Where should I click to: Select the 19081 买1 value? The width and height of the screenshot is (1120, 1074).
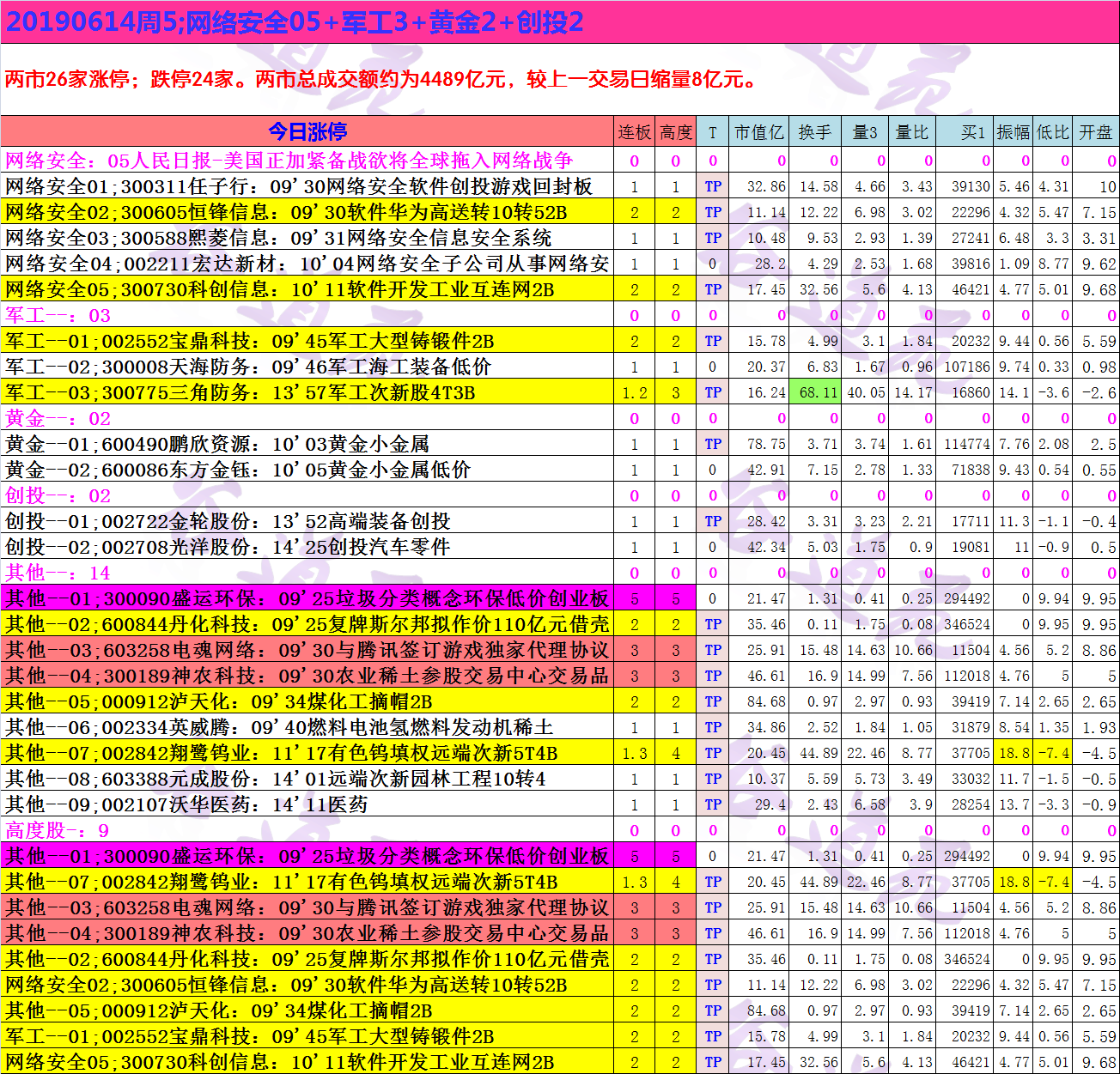pos(971,547)
